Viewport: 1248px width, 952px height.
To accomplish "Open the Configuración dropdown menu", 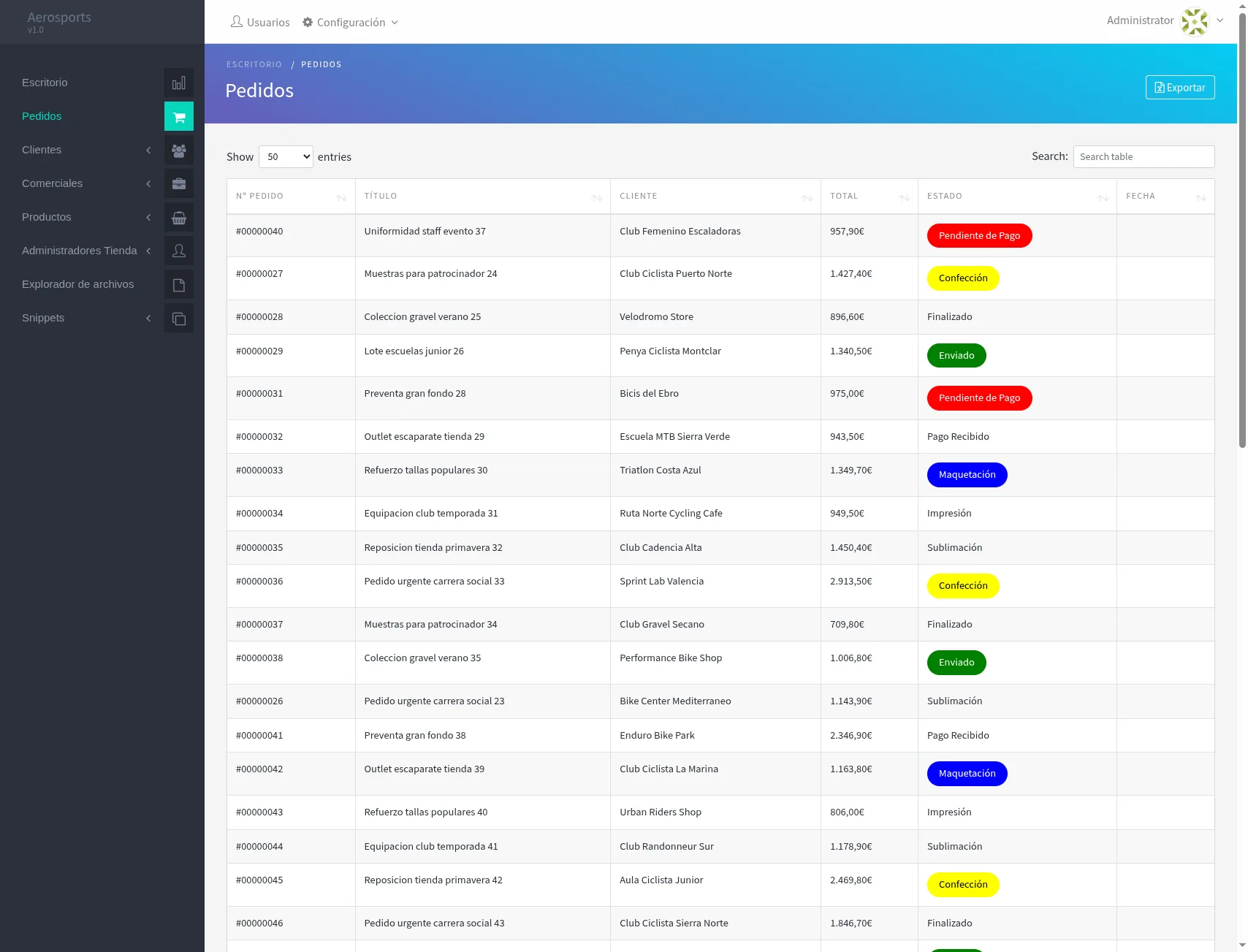I will click(351, 23).
